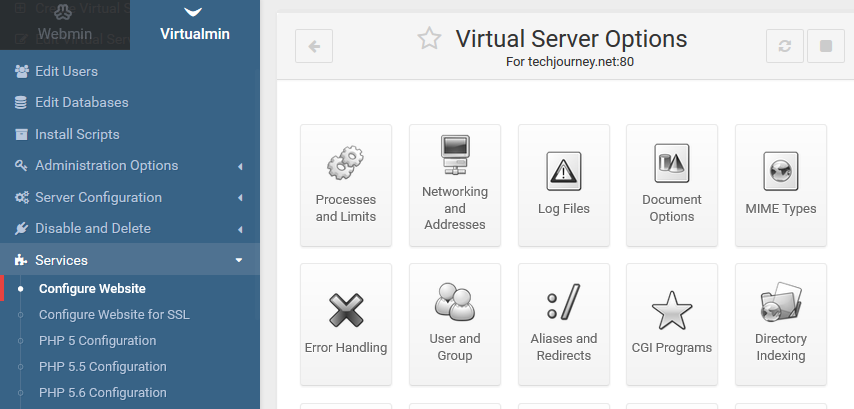Open the Networking and Addresses computer icon
Viewport: 854px width, 409px height.
[455, 155]
